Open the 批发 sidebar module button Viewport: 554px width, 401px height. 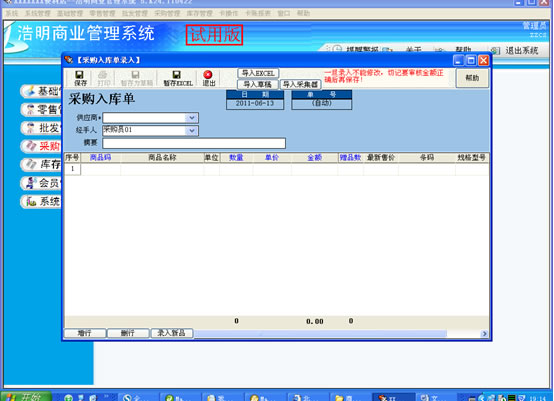41,128
